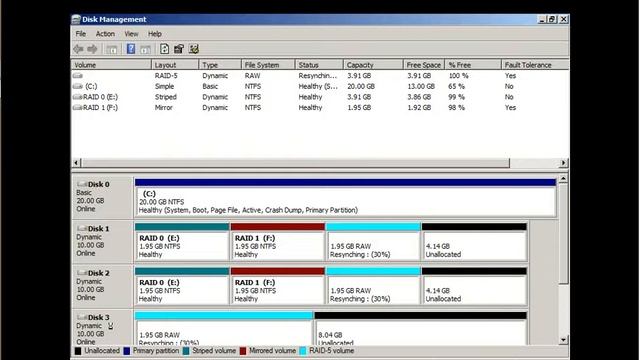Click the Disk 2 disk icon

(82, 273)
